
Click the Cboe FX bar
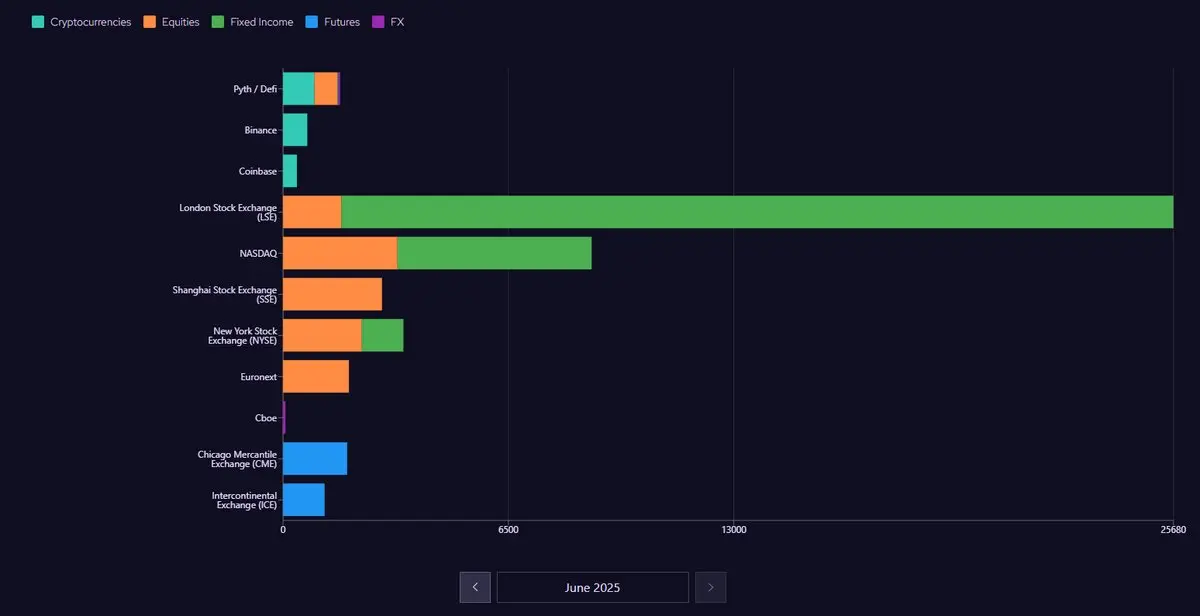point(284,417)
